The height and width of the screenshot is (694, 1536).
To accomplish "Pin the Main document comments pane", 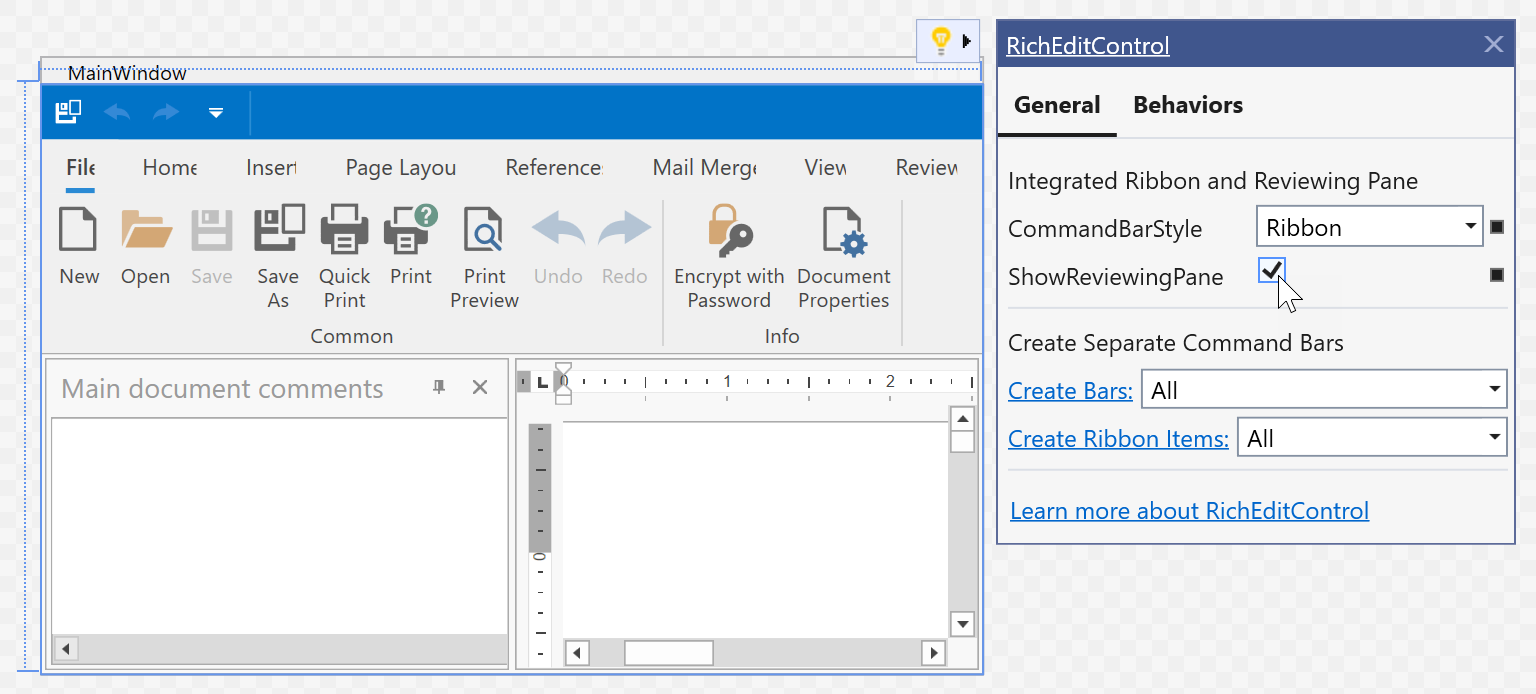I will (x=439, y=388).
